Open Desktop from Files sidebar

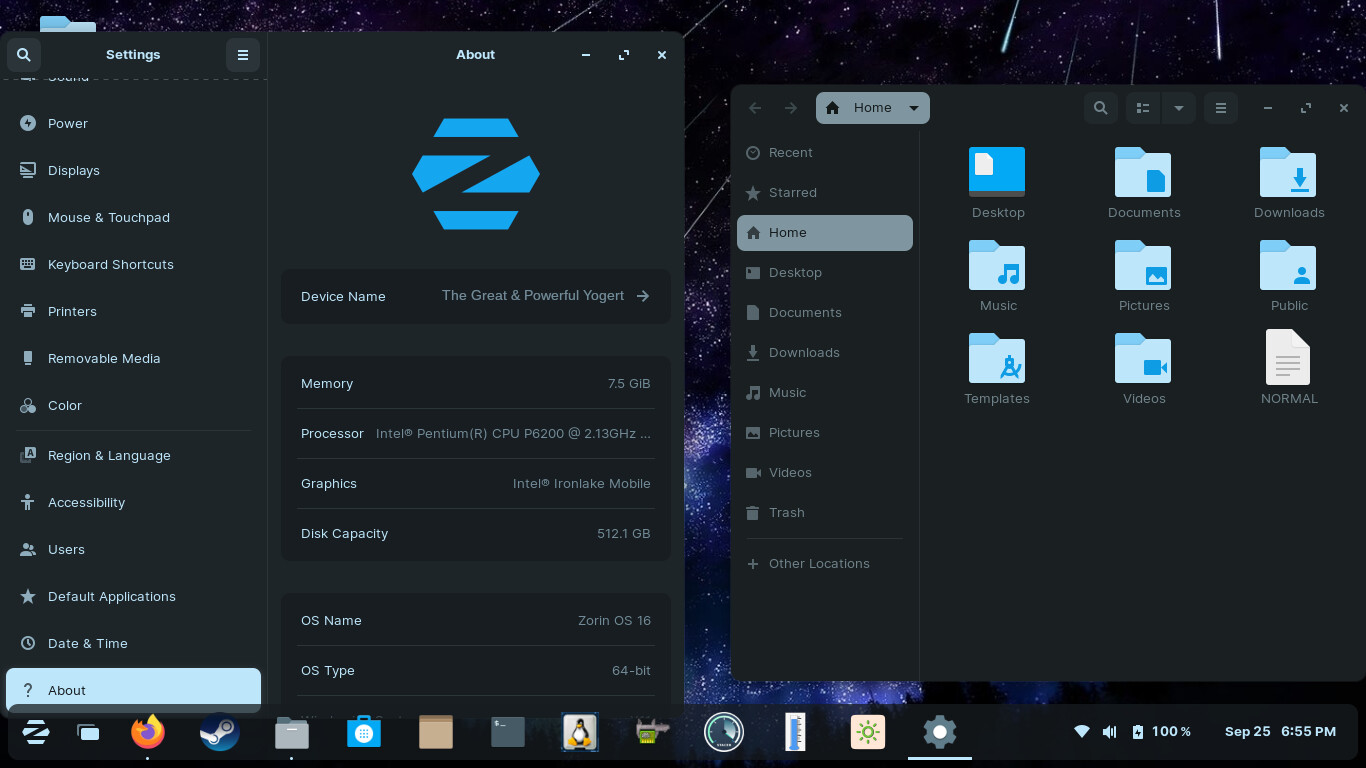point(825,273)
